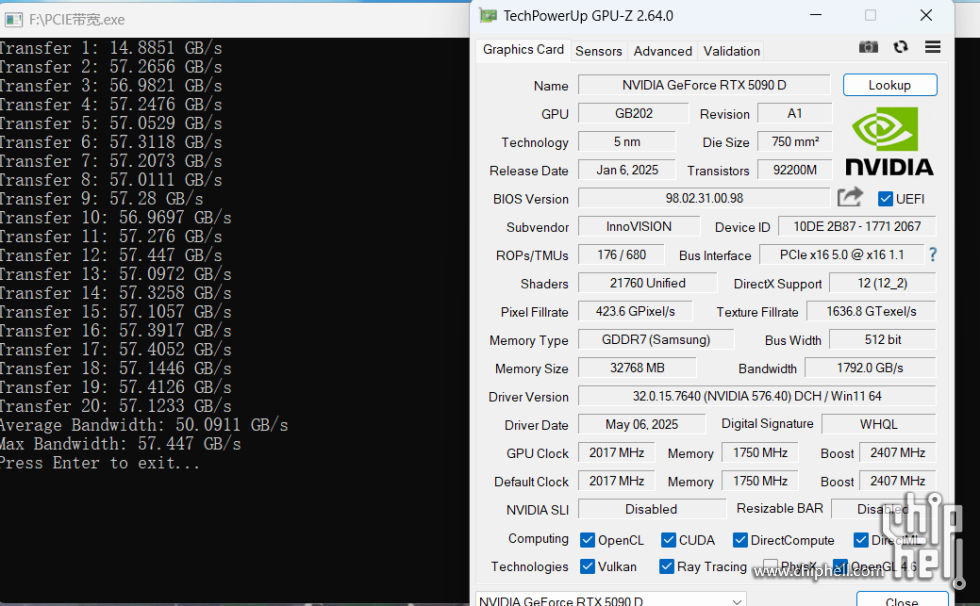
Task: Click the Memory 1750 MHz field in GPU Clock row
Action: pyautogui.click(x=760, y=453)
